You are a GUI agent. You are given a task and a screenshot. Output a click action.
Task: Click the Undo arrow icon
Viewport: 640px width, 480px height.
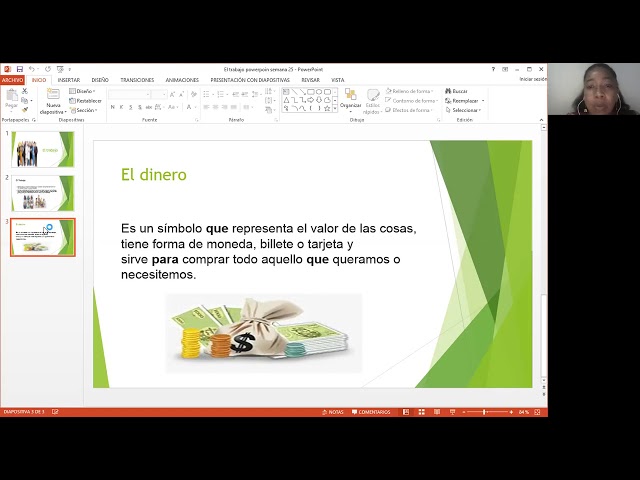click(32, 69)
